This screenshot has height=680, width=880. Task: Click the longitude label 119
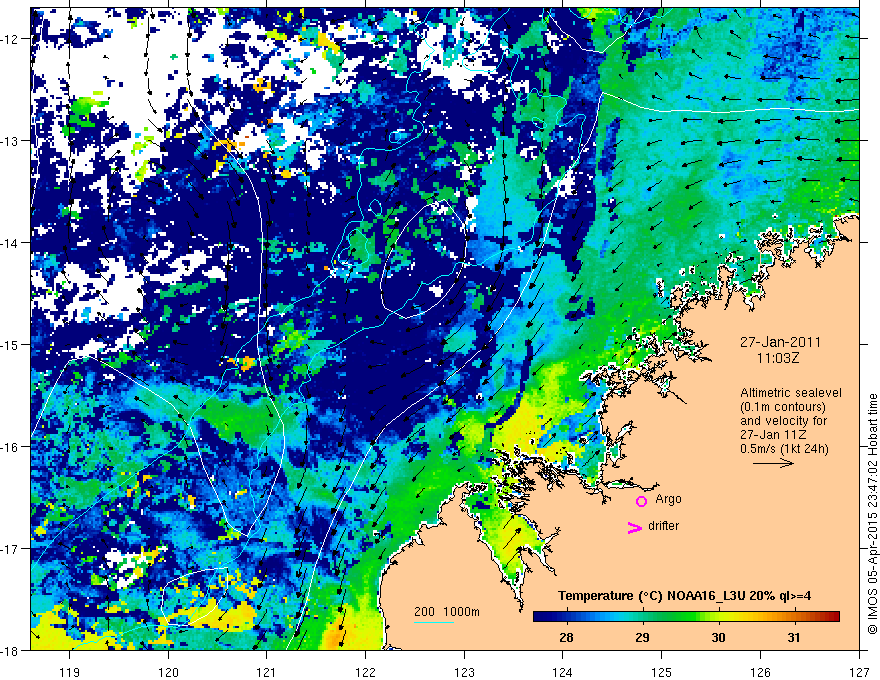70,672
